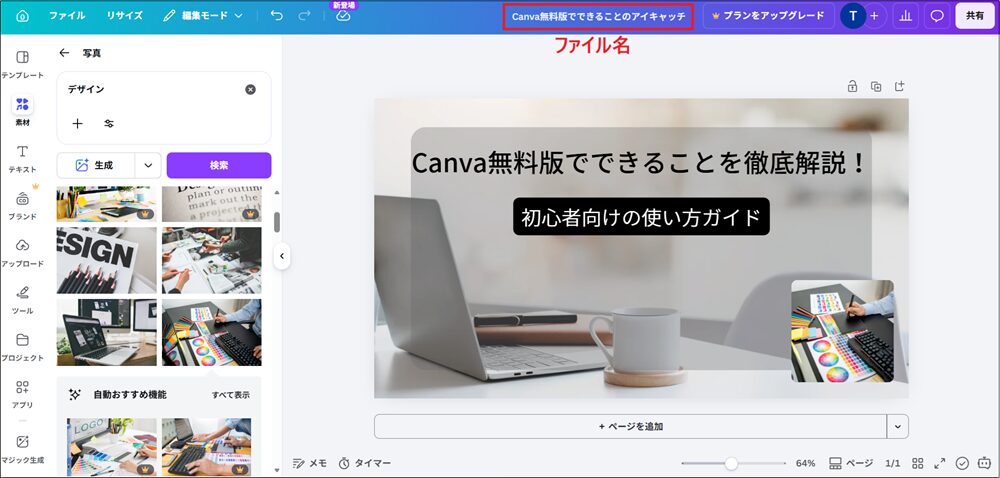1000x478 pixels.
Task: Open the assistant robot icon
Action: (984, 463)
